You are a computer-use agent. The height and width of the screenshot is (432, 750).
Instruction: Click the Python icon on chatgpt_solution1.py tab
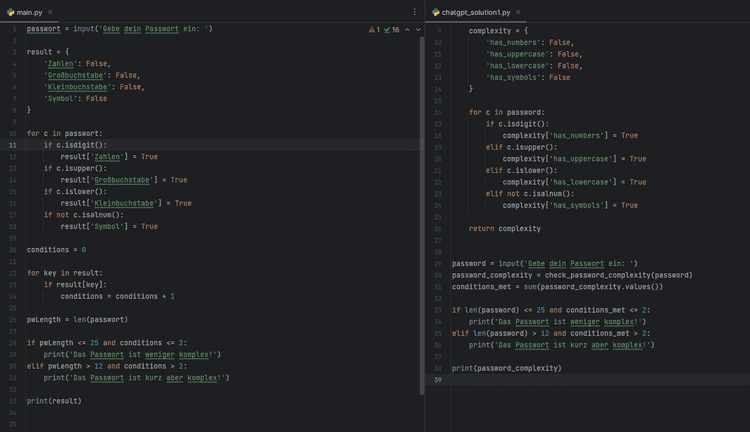coord(435,12)
